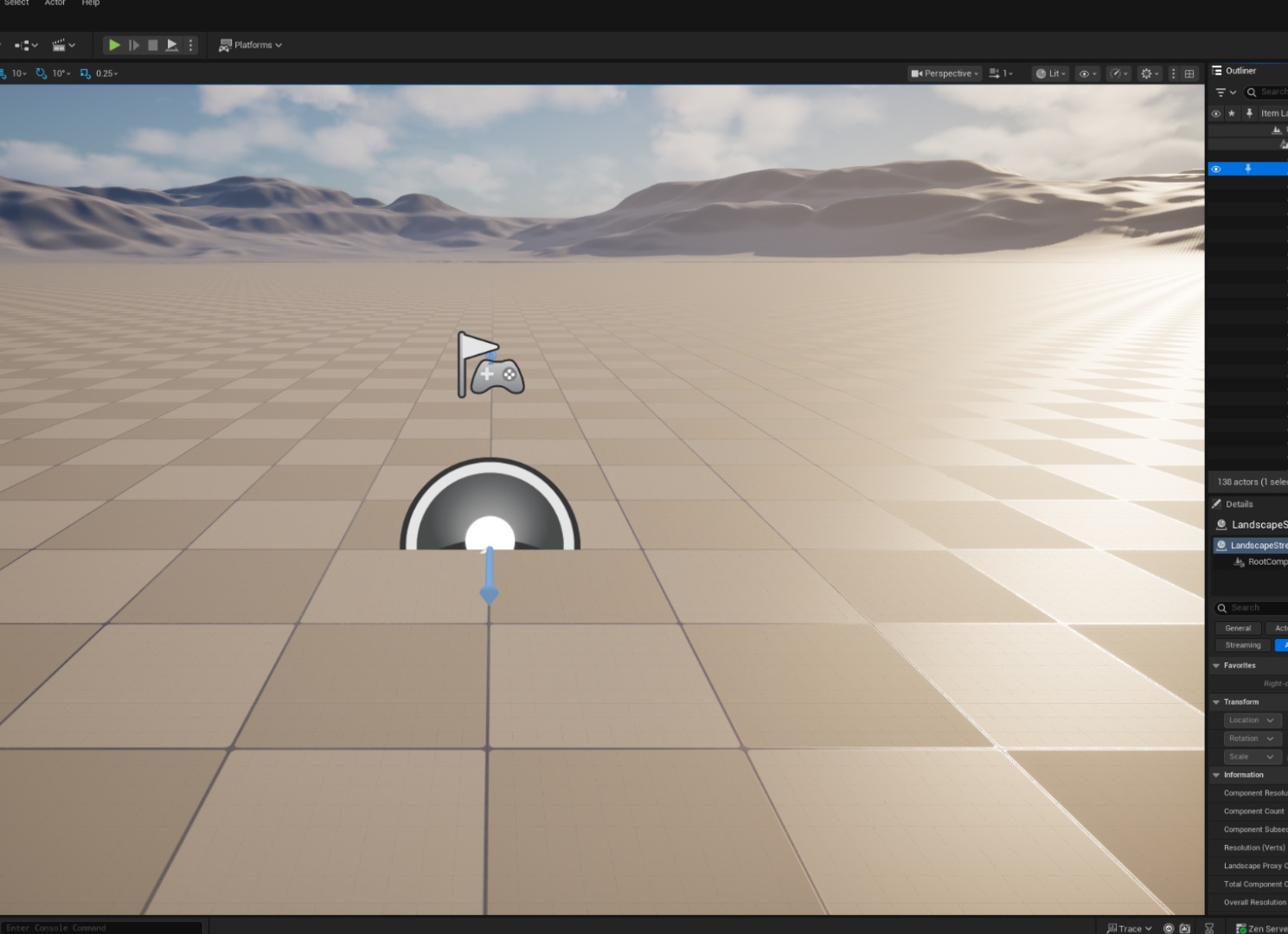Start Play in Editor with green play button
This screenshot has width=1288, height=934.
click(x=114, y=45)
